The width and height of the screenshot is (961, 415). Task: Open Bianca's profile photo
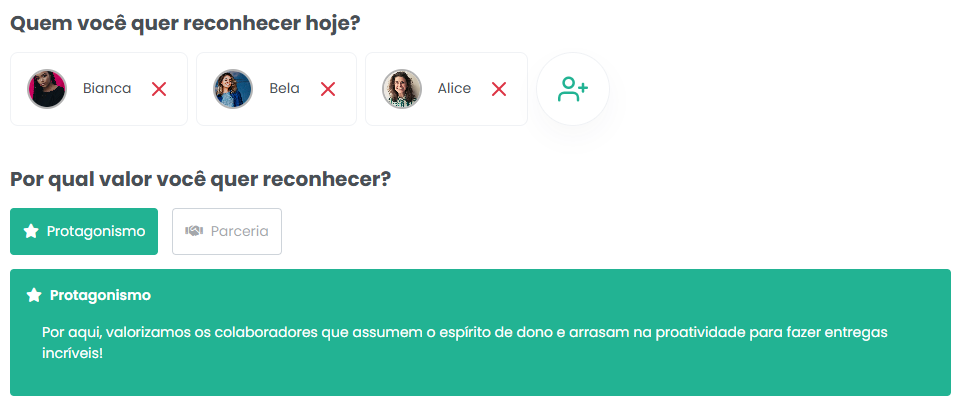[x=47, y=89]
